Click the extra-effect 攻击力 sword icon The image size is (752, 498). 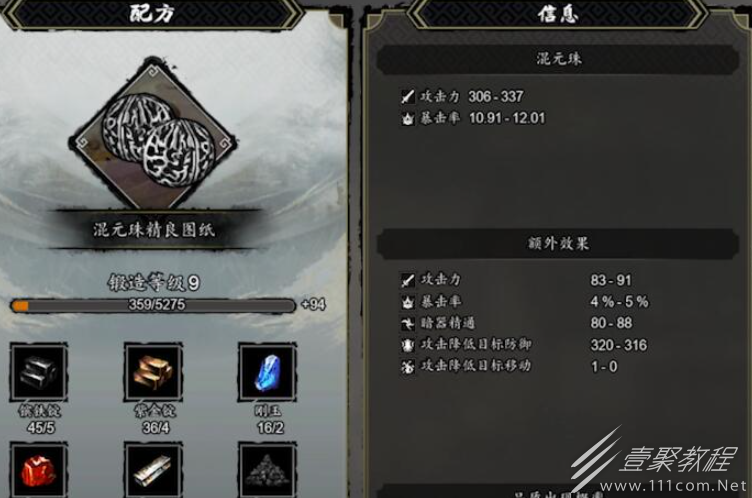[408, 280]
